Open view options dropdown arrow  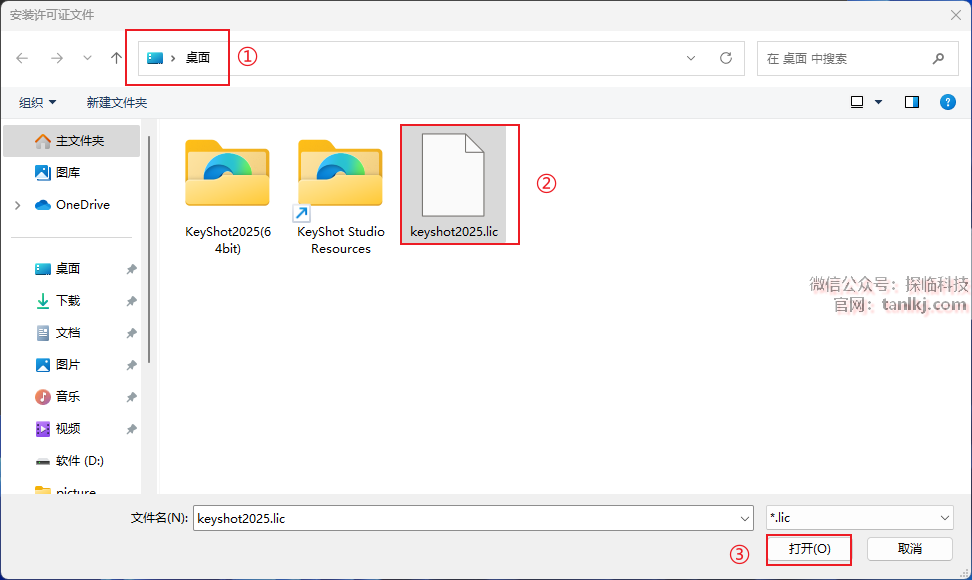[878, 102]
